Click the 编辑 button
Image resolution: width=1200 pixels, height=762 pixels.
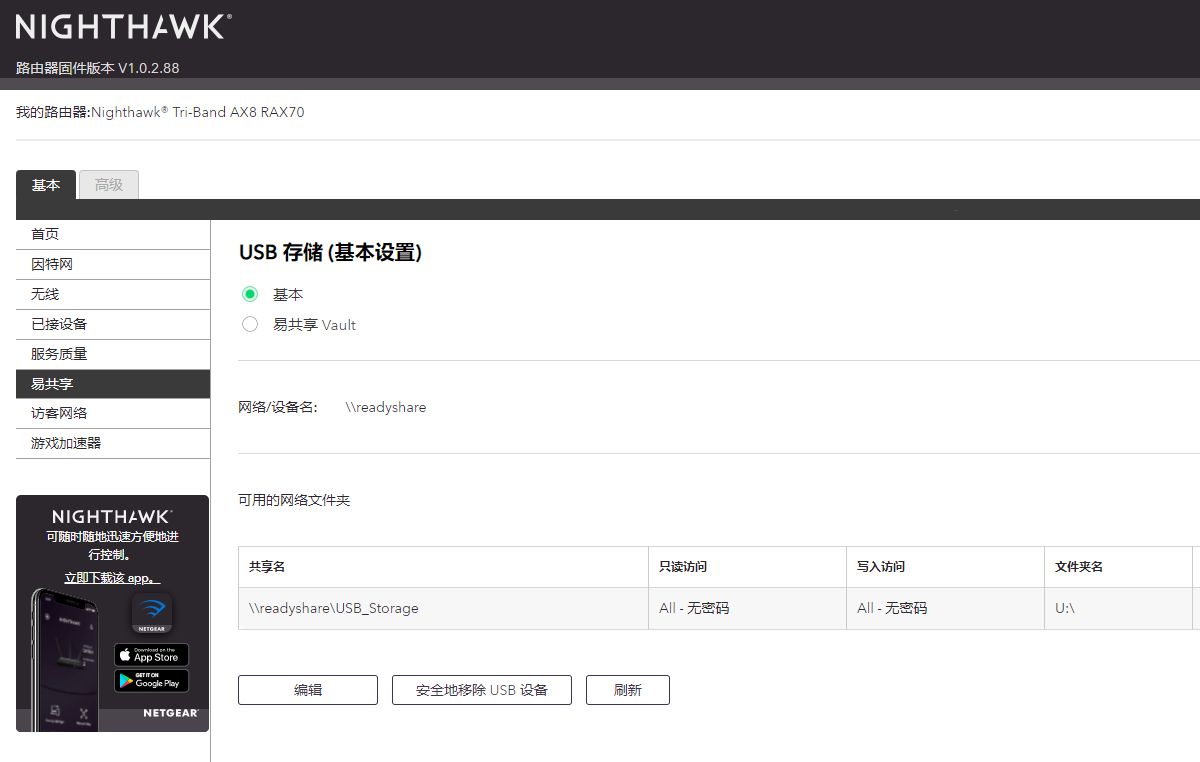pos(308,690)
